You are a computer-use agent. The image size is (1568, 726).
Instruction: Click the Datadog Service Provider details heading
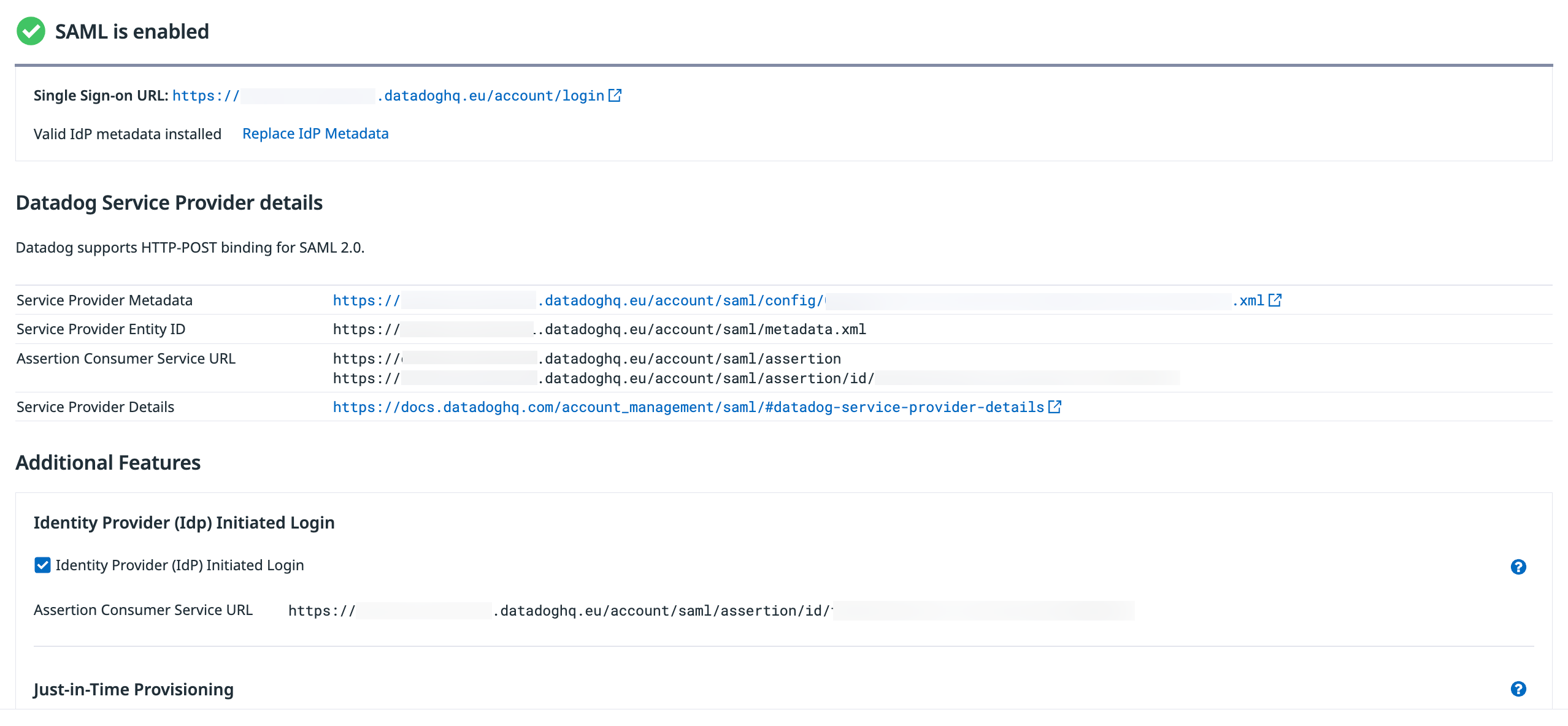coord(169,202)
